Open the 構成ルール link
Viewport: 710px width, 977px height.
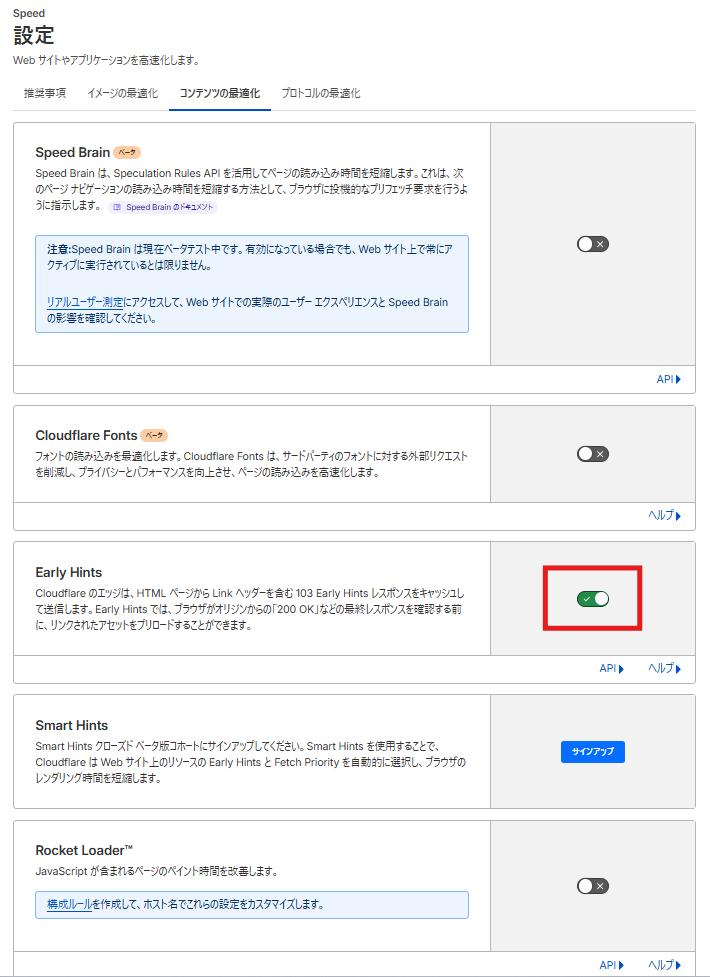[x=70, y=904]
